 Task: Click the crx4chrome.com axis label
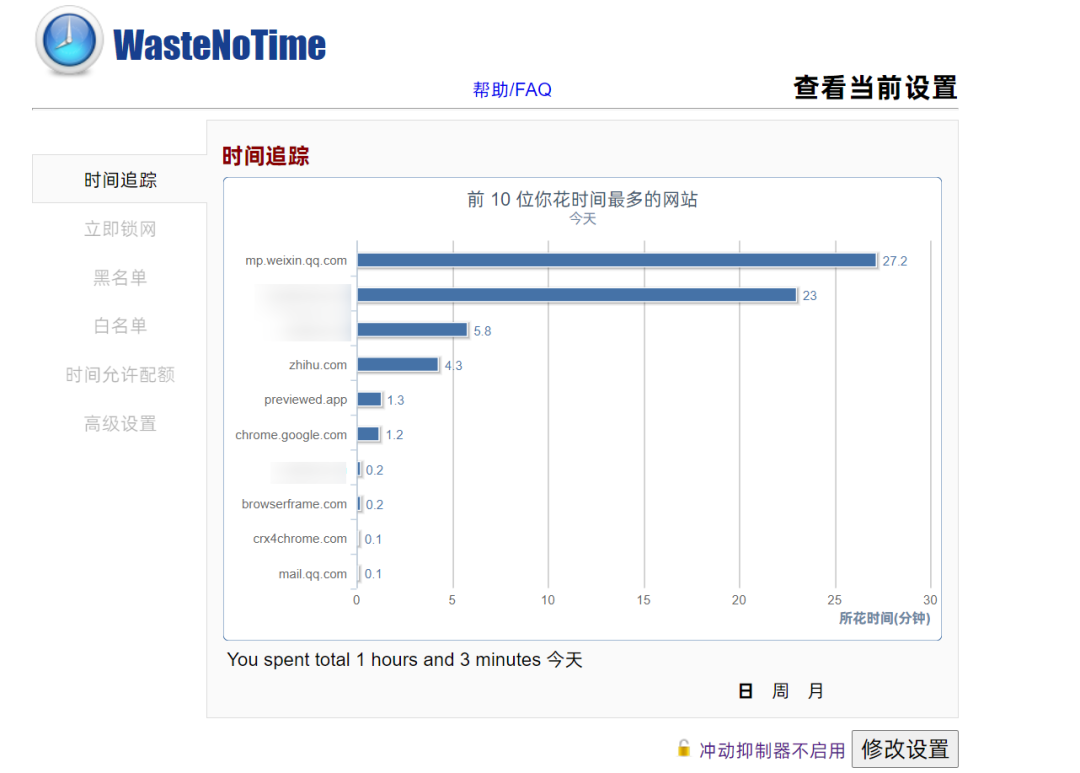tap(300, 539)
